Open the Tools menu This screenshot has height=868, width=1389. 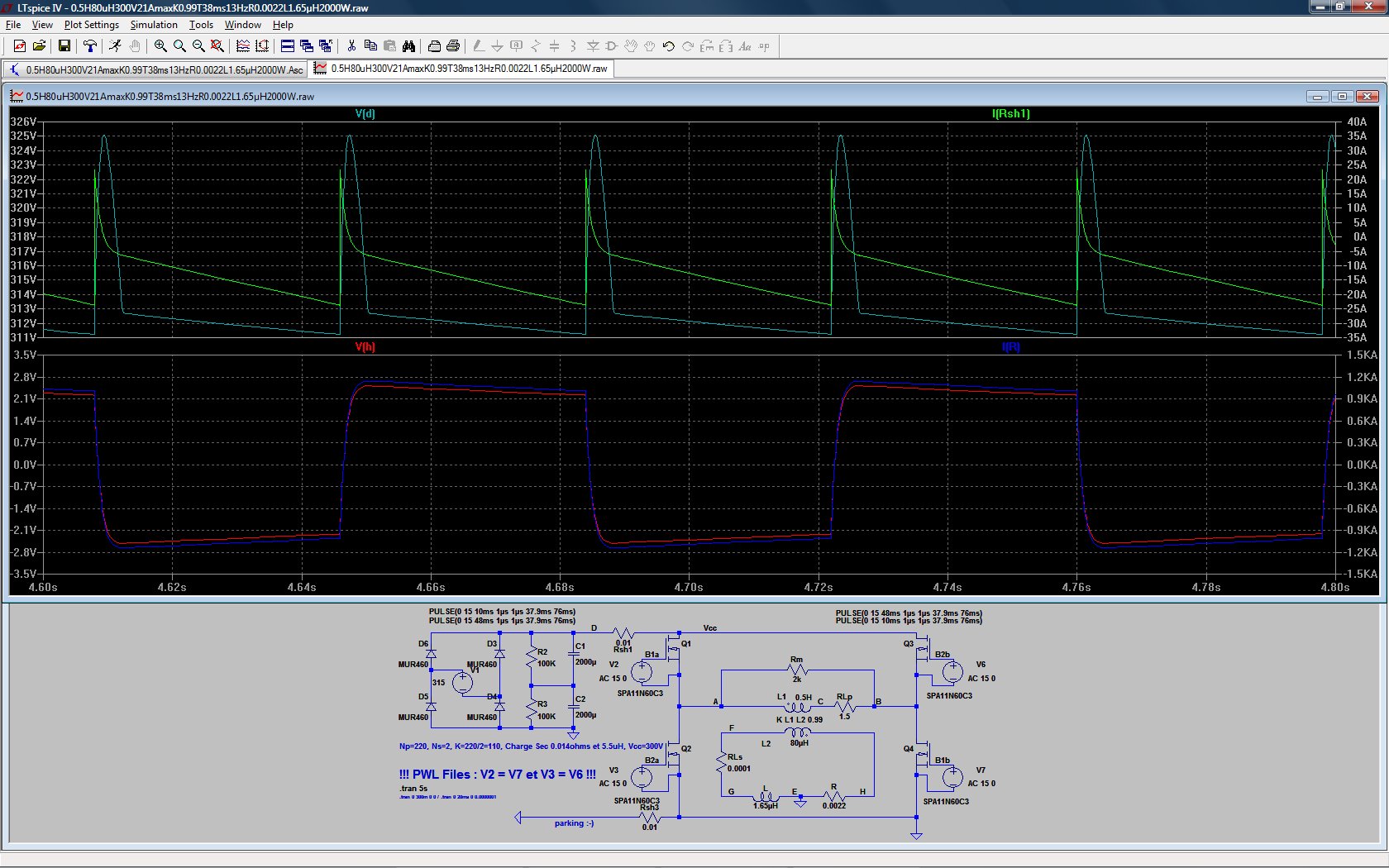201,25
